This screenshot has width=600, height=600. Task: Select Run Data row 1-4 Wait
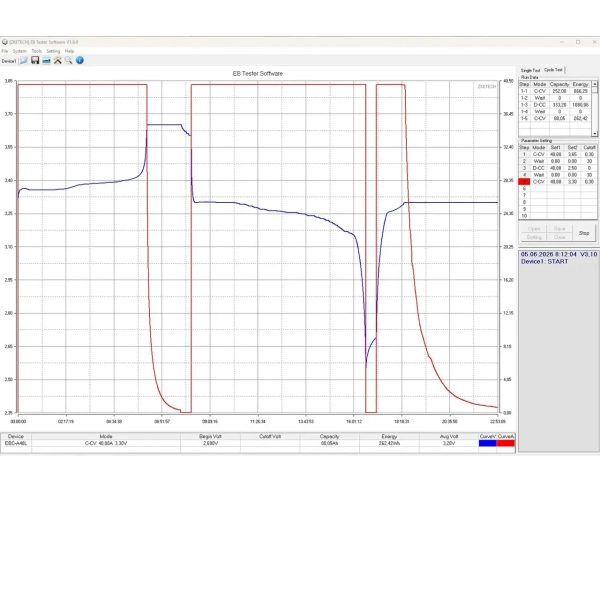point(555,112)
